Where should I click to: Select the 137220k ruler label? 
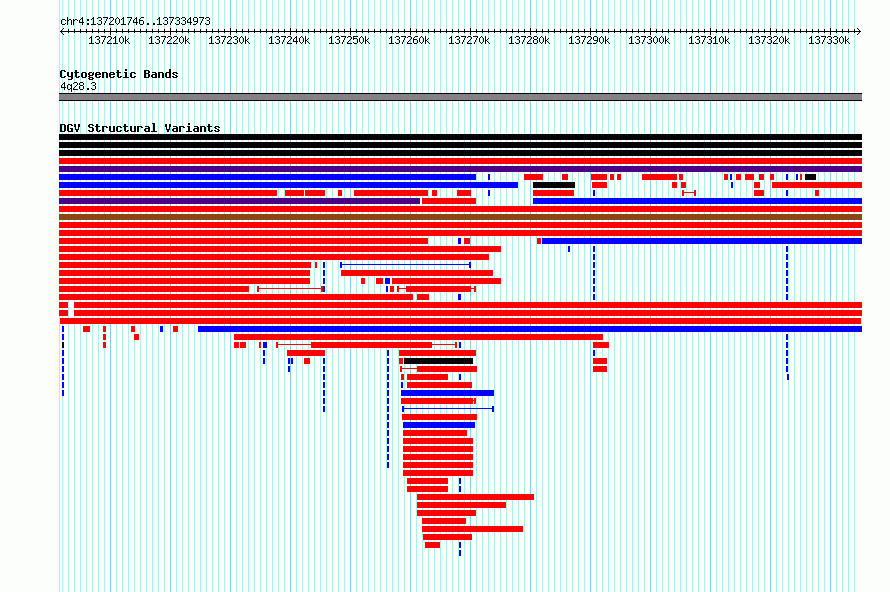(x=169, y=40)
